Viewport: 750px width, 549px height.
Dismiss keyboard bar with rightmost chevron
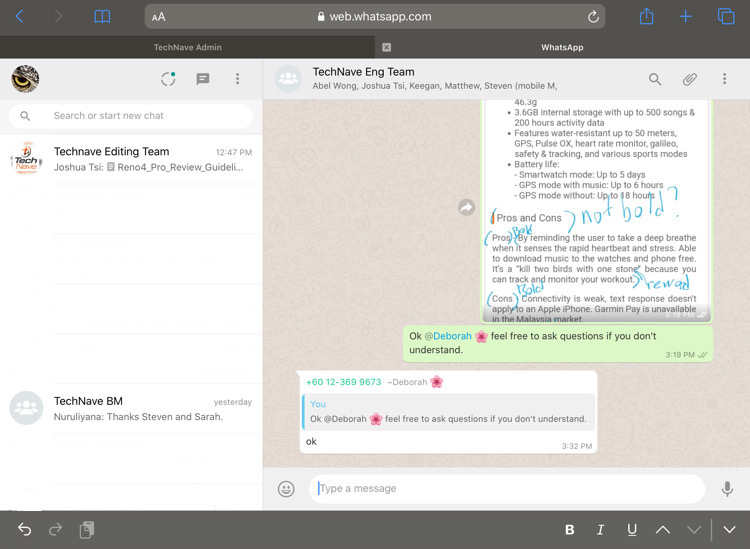(729, 529)
